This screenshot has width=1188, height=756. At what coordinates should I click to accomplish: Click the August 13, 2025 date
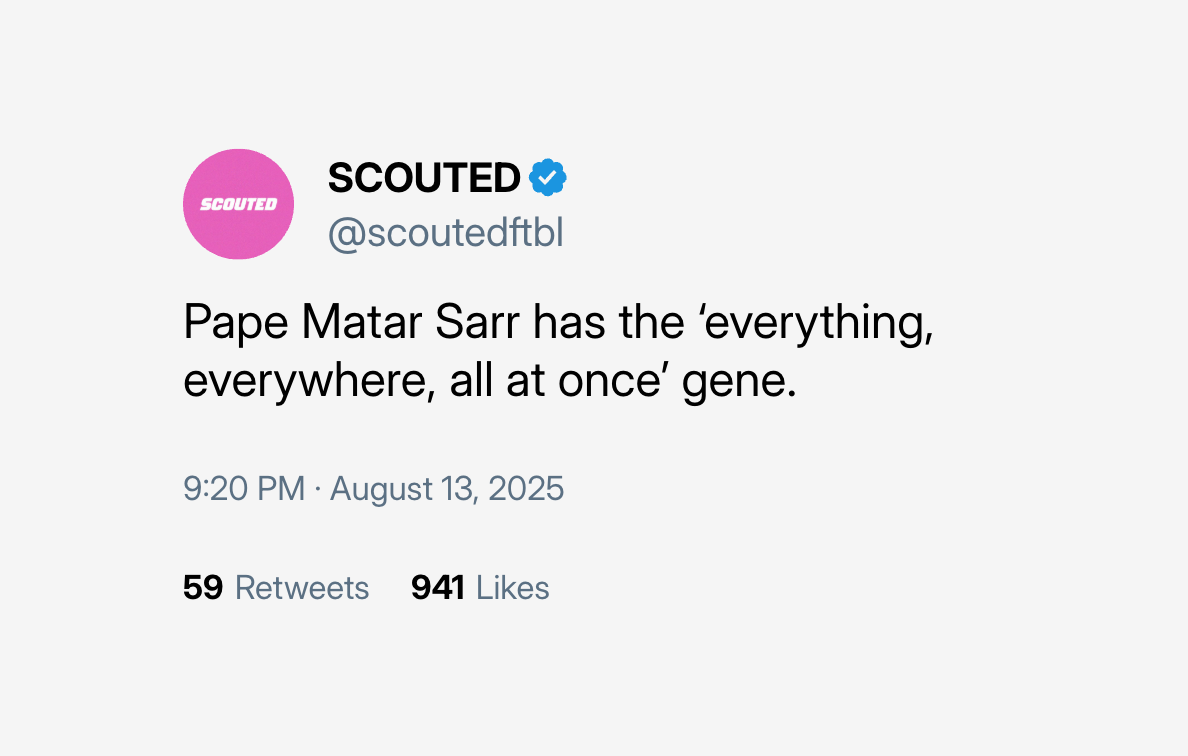(447, 489)
